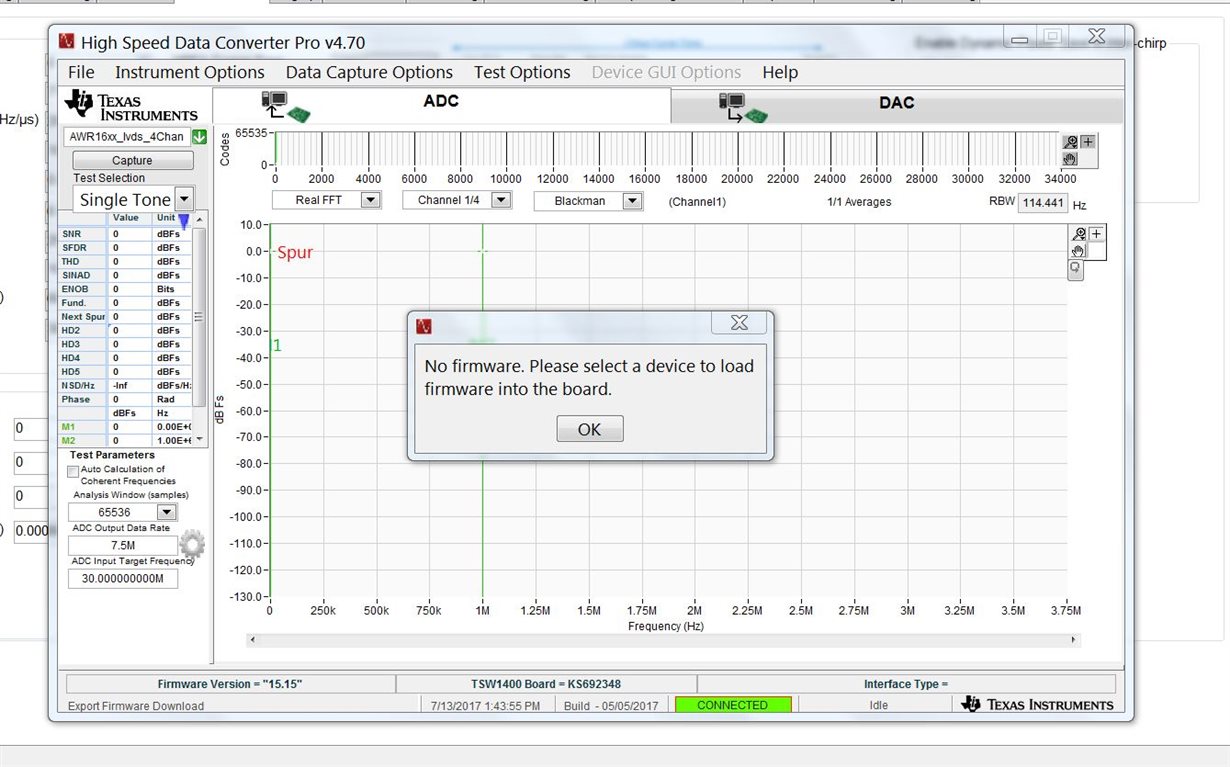This screenshot has height=767, width=1230.
Task: Click the annotation icon below FFT graph palette
Action: tap(1076, 269)
